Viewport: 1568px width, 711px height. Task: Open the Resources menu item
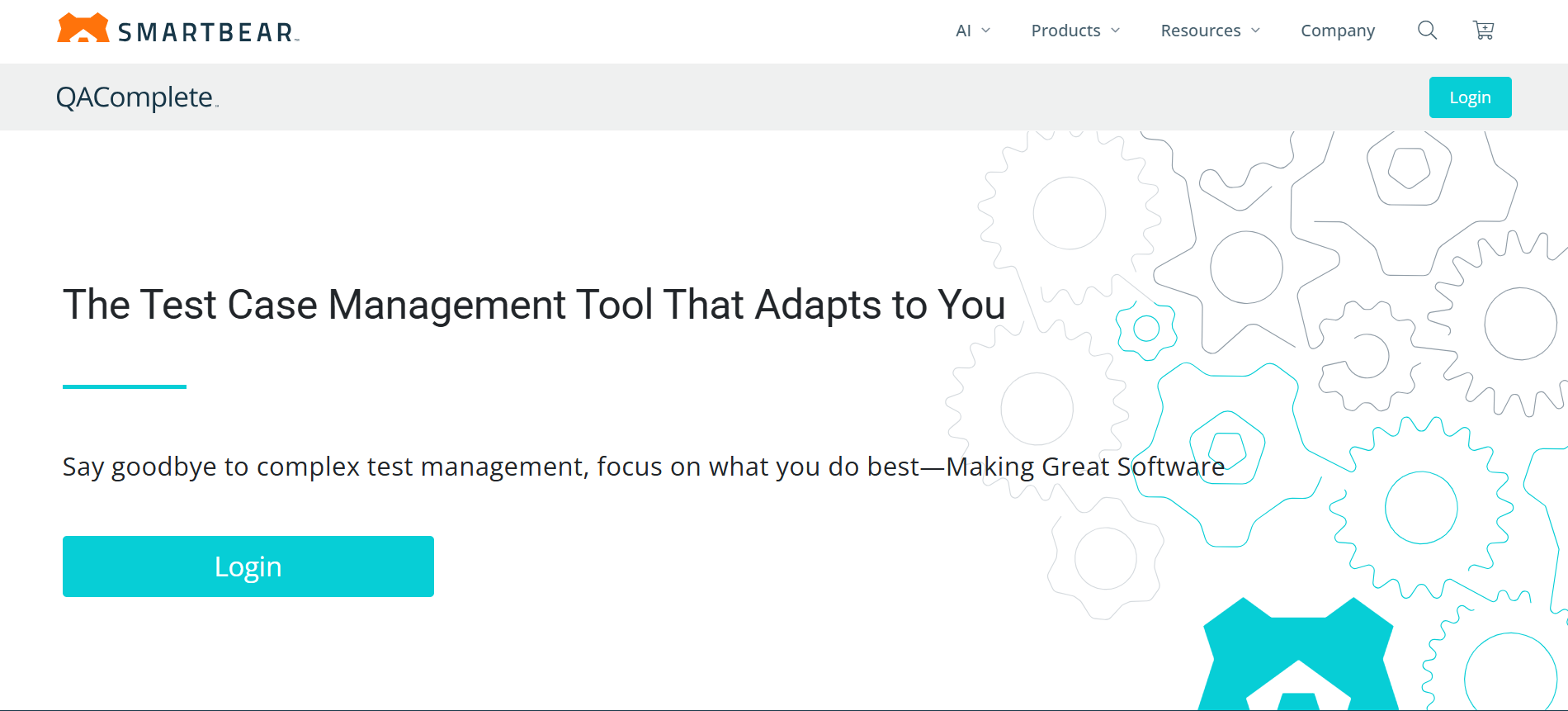[x=1200, y=31]
